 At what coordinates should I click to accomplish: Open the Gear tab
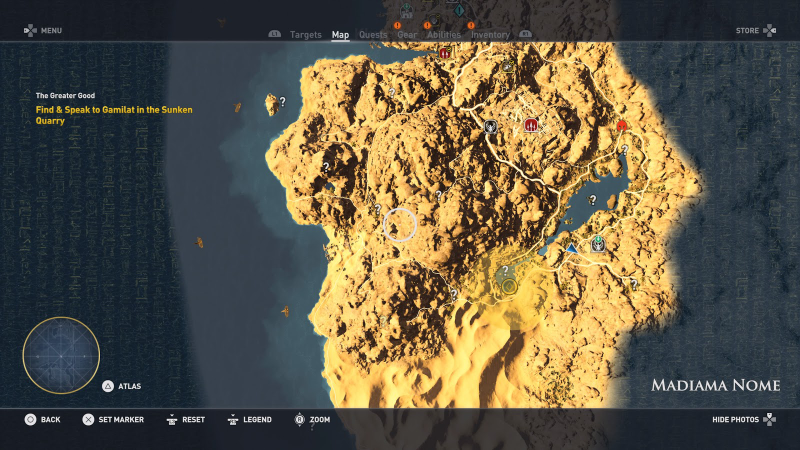pyautogui.click(x=407, y=35)
